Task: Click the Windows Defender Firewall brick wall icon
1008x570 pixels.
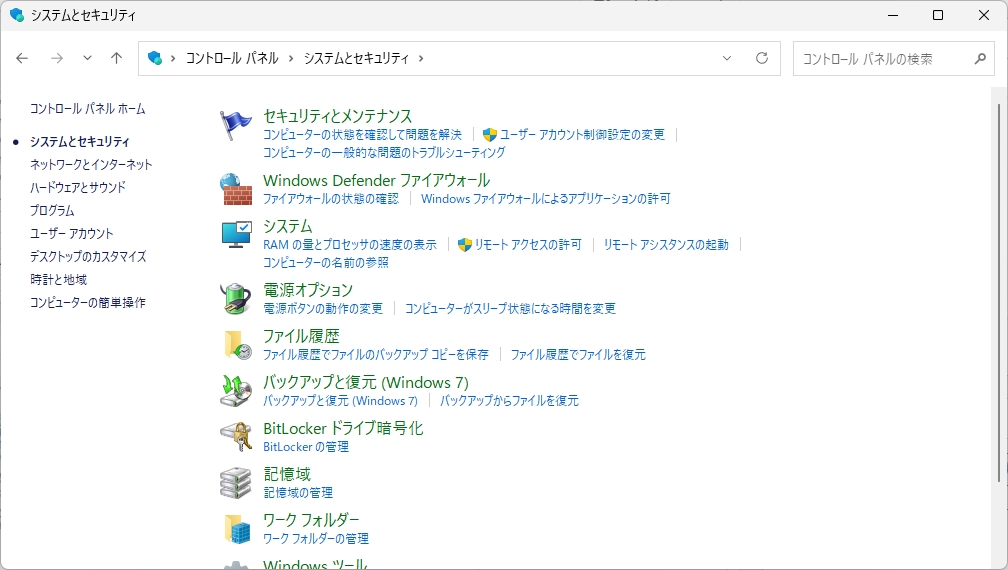Action: 237,189
